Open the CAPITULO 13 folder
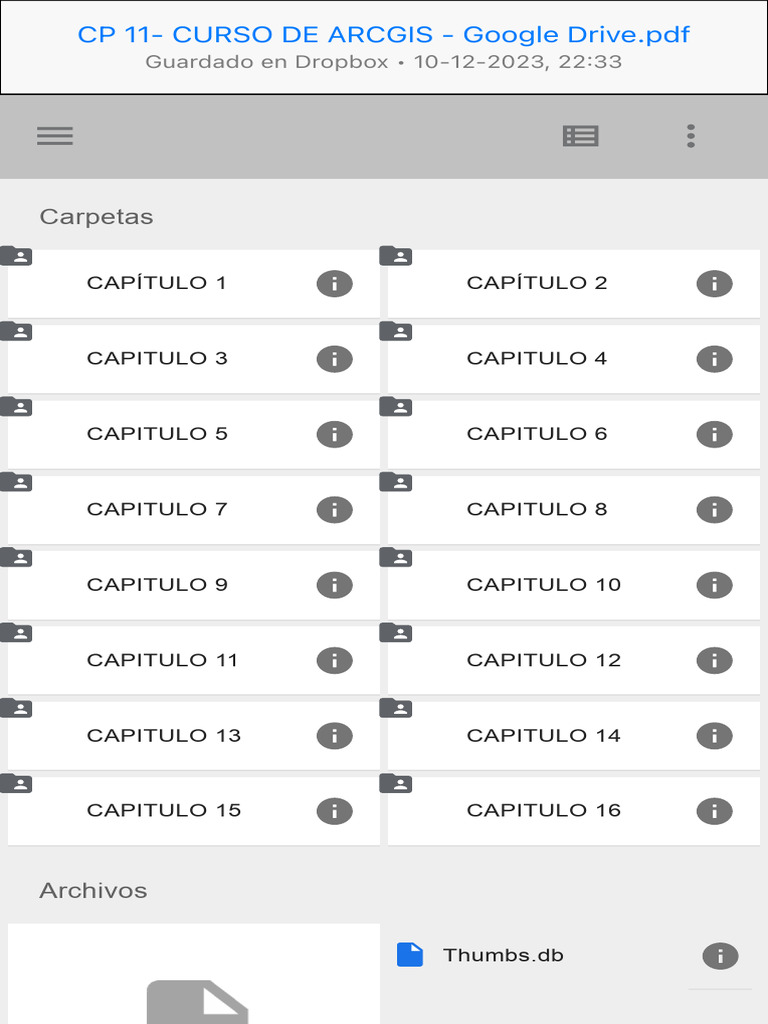768x1024 pixels. coord(164,735)
